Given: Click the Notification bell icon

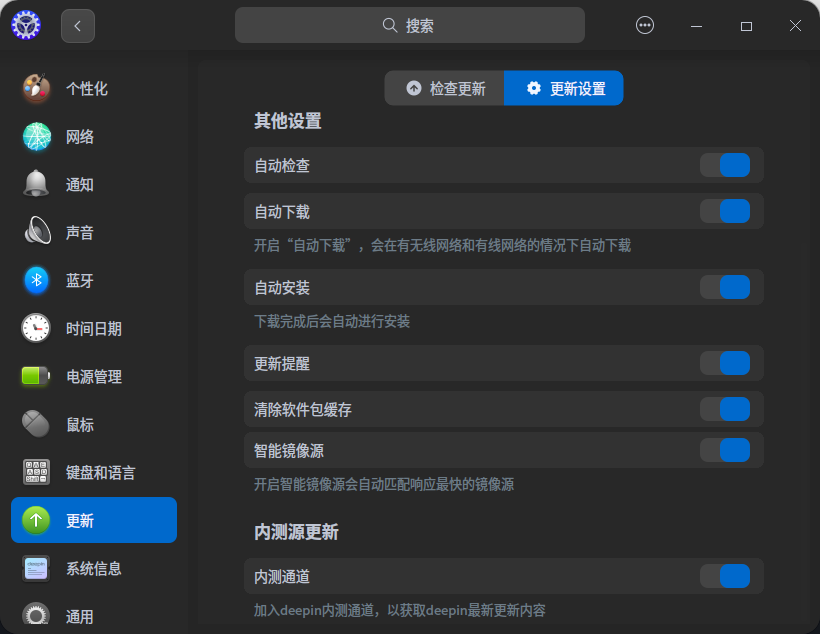Looking at the screenshot, I should [36, 184].
